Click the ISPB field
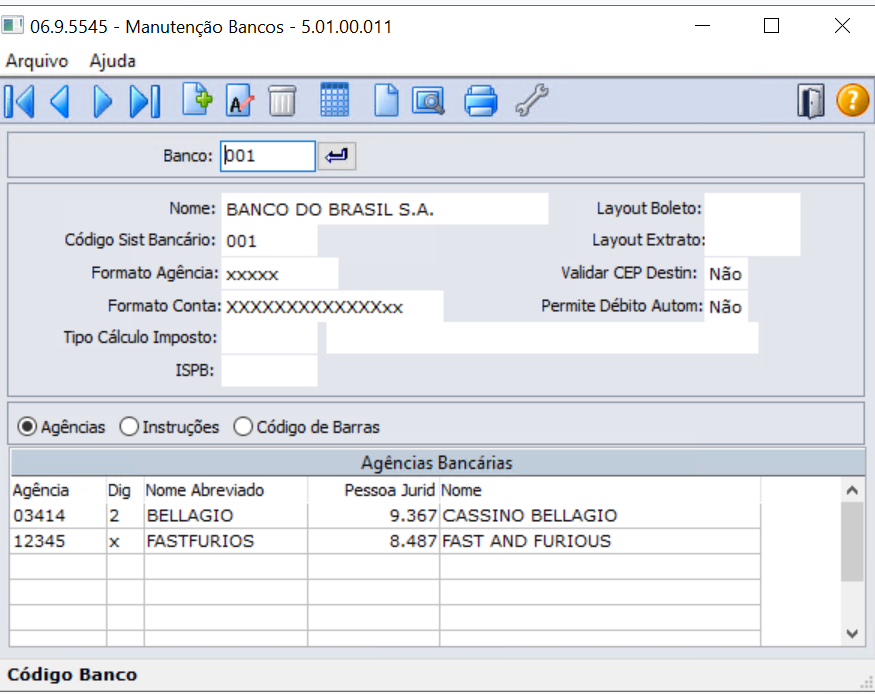The height and width of the screenshot is (694, 875). [x=270, y=370]
